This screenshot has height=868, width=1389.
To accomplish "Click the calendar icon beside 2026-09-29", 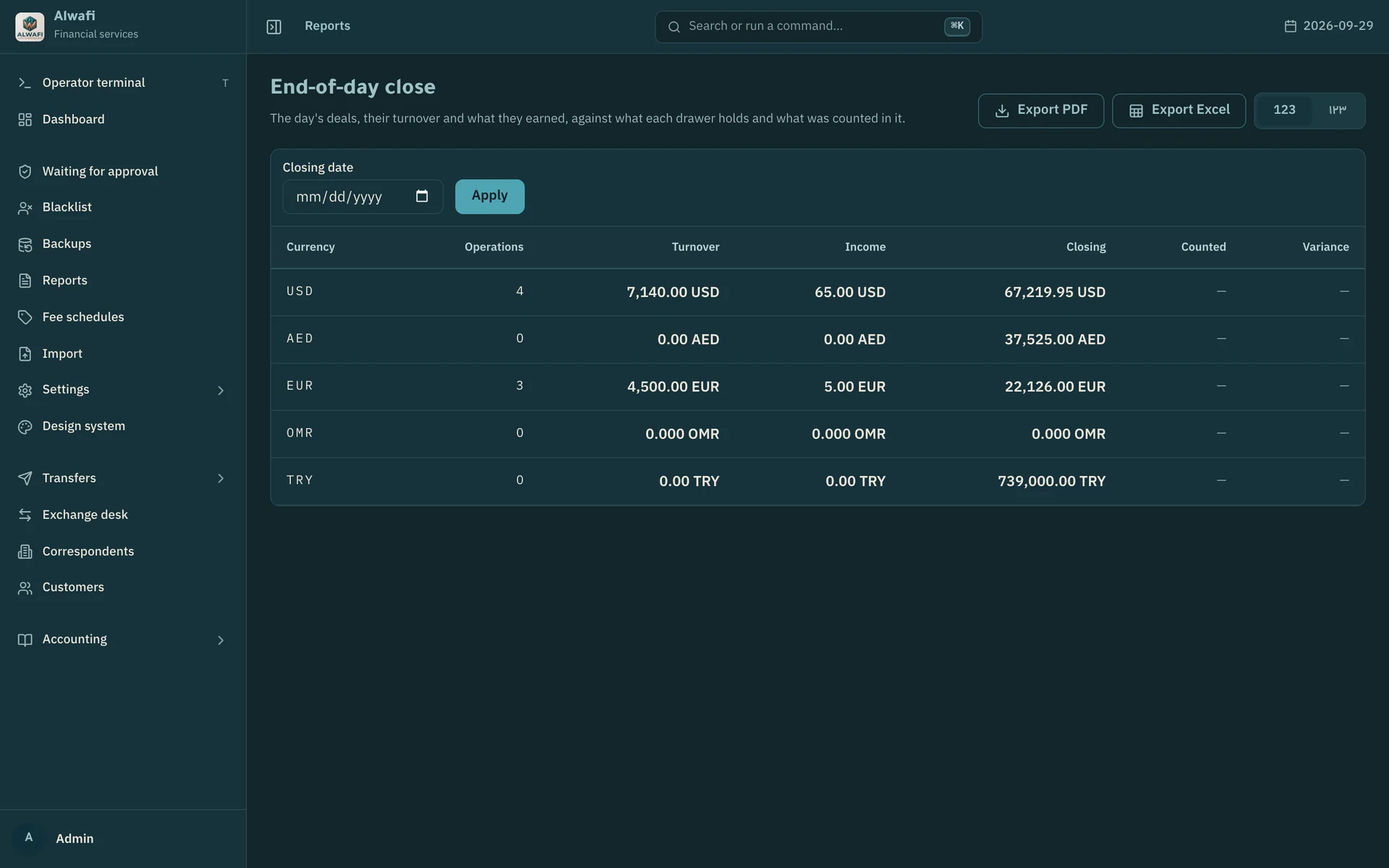I will (x=1290, y=26).
